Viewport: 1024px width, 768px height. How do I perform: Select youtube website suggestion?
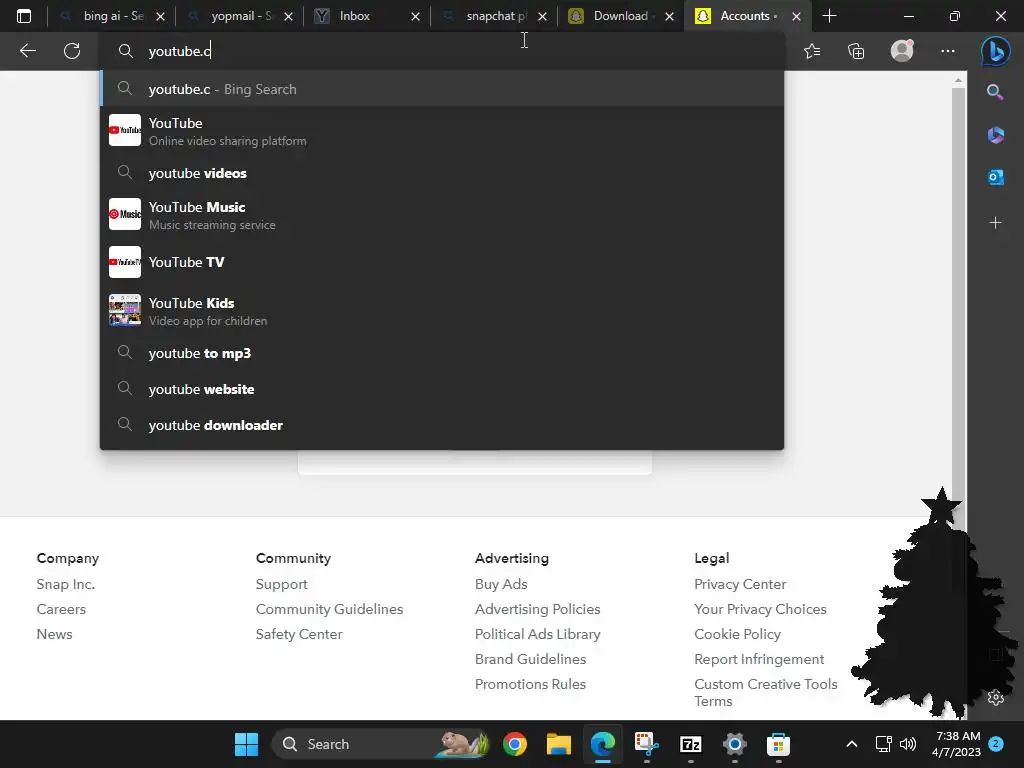pyautogui.click(x=442, y=389)
